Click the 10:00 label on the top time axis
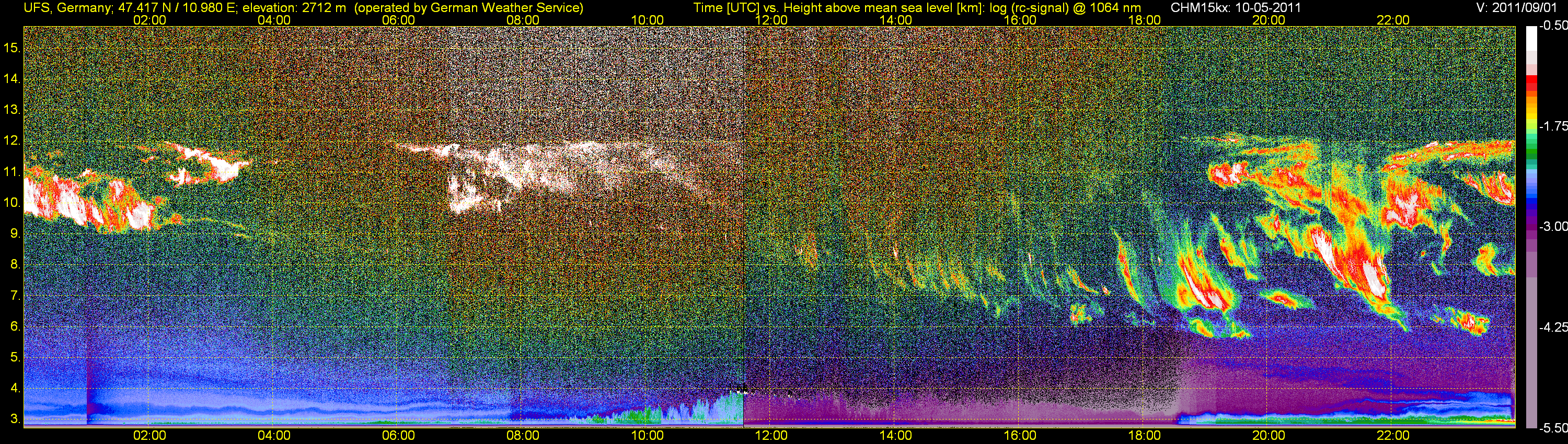The height and width of the screenshot is (444, 1568). [x=647, y=20]
